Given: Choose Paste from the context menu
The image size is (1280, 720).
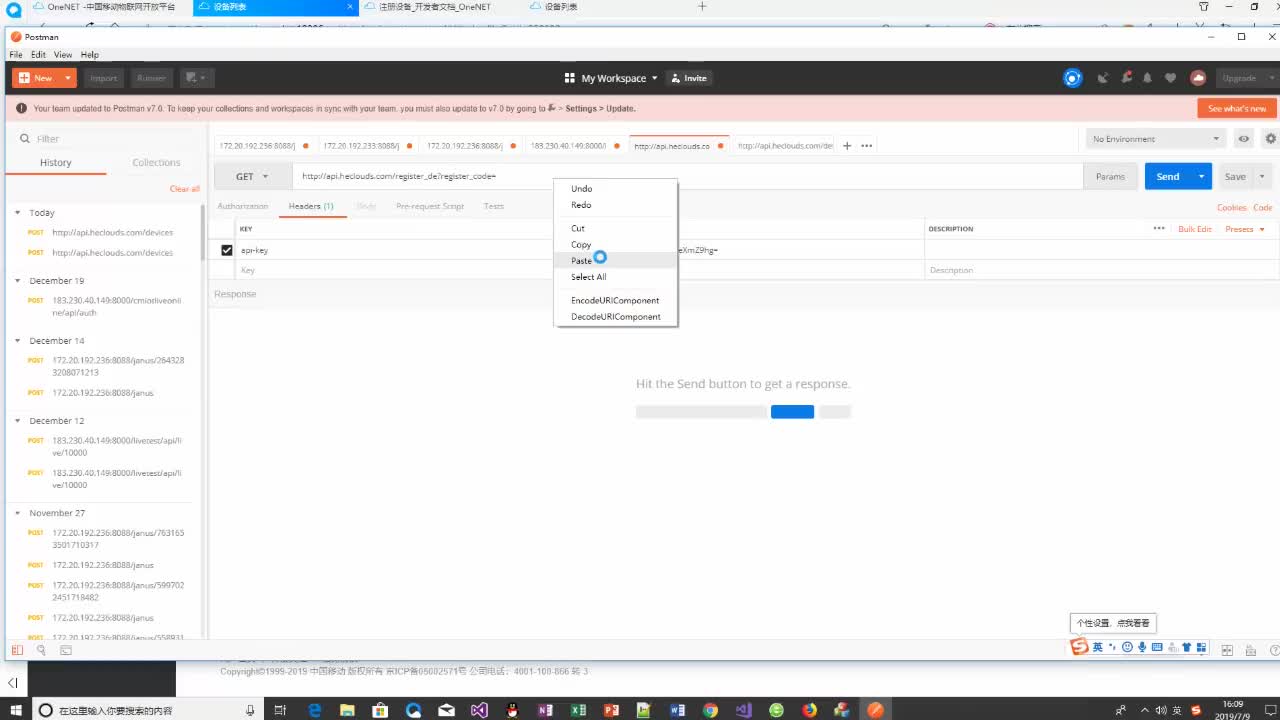Looking at the screenshot, I should tap(616, 261).
